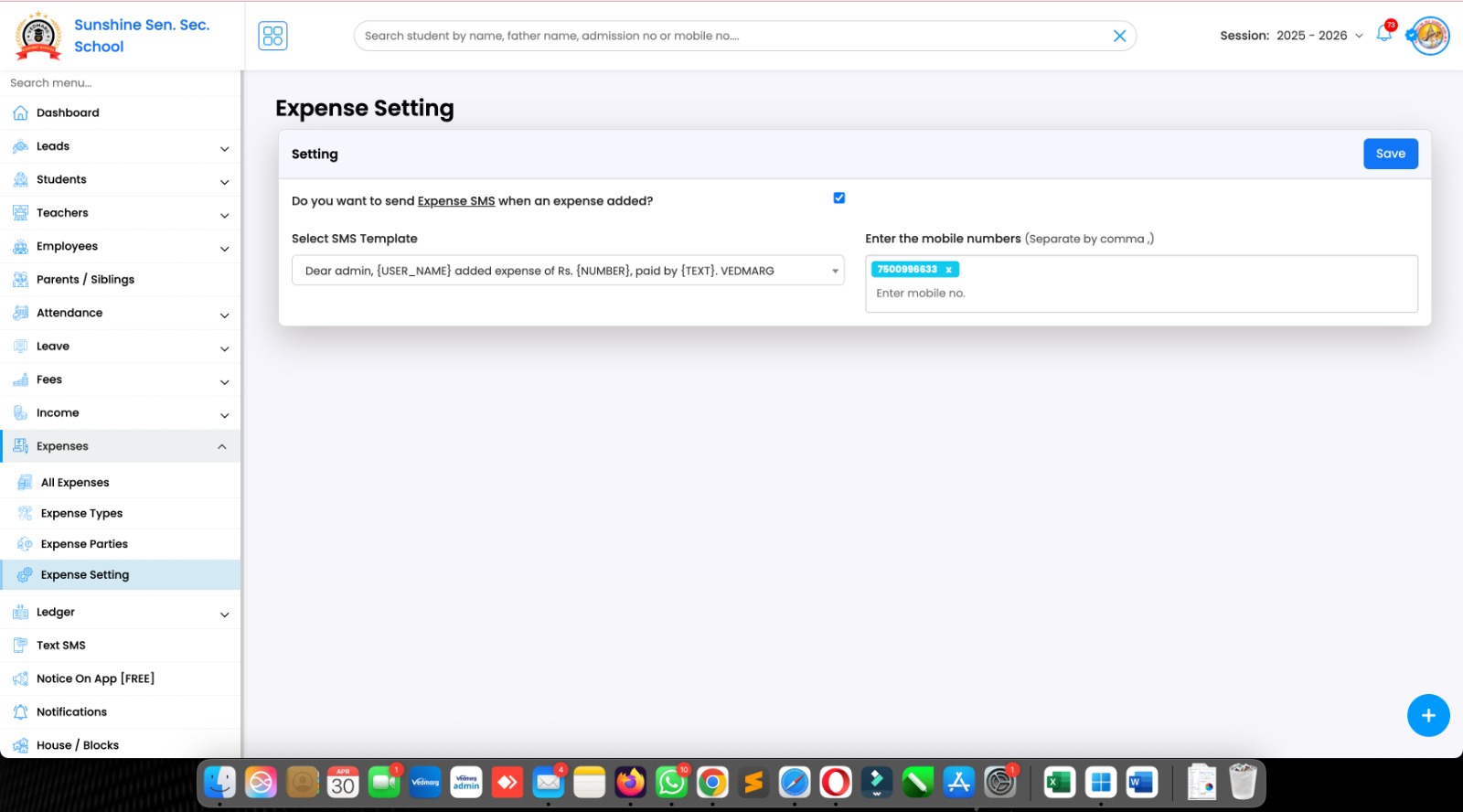
Task: Expand the Fees sidebar menu
Action: pyautogui.click(x=121, y=379)
